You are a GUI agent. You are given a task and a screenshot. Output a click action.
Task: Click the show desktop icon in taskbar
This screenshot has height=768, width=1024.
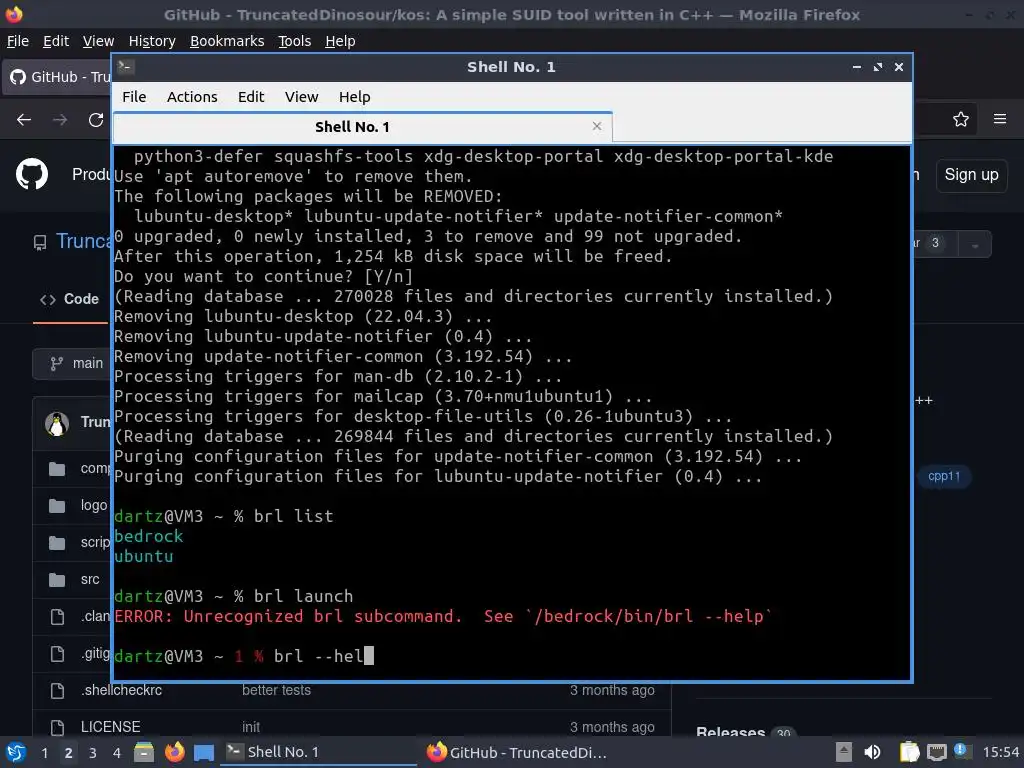coord(204,753)
